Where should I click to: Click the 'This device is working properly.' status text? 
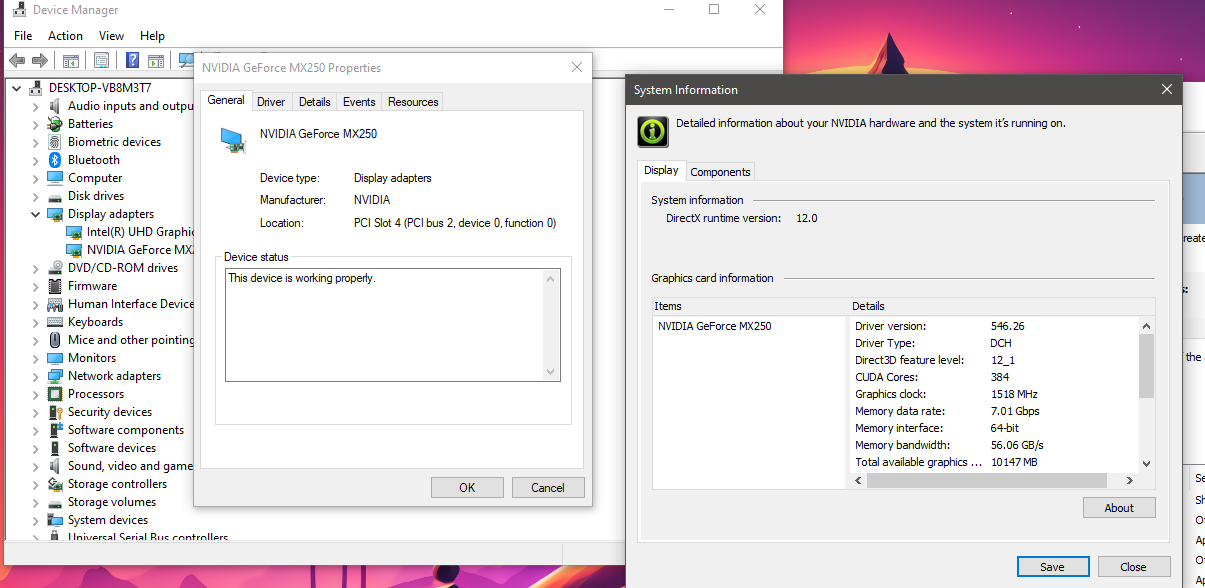(x=302, y=278)
